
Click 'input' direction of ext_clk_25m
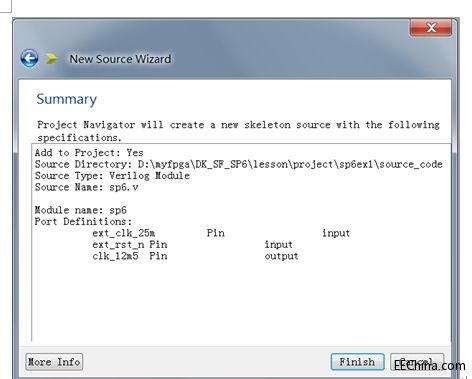point(336,233)
